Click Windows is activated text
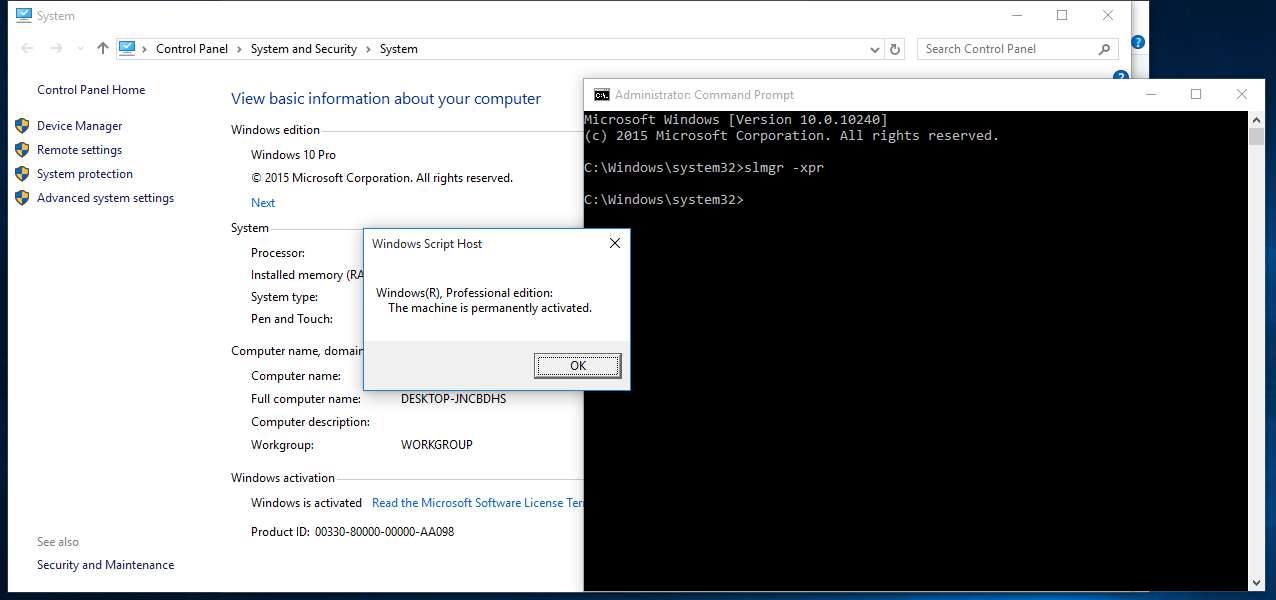Screen dimensions: 1276x600 [306, 503]
